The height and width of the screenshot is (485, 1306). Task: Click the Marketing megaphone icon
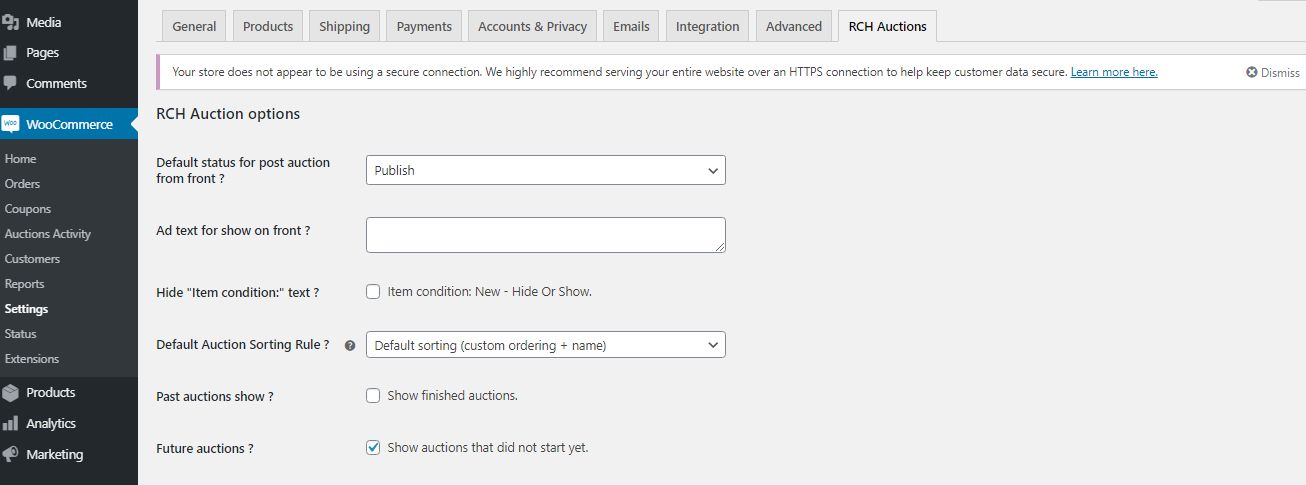pyautogui.click(x=11, y=454)
